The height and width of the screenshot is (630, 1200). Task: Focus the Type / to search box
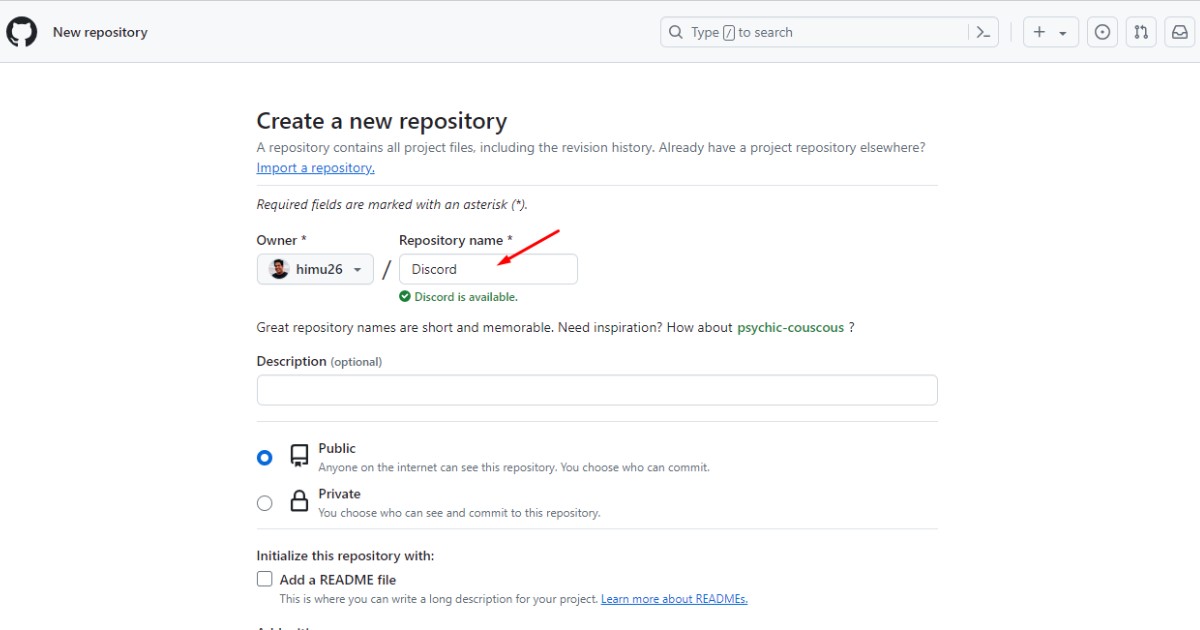pyautogui.click(x=829, y=32)
